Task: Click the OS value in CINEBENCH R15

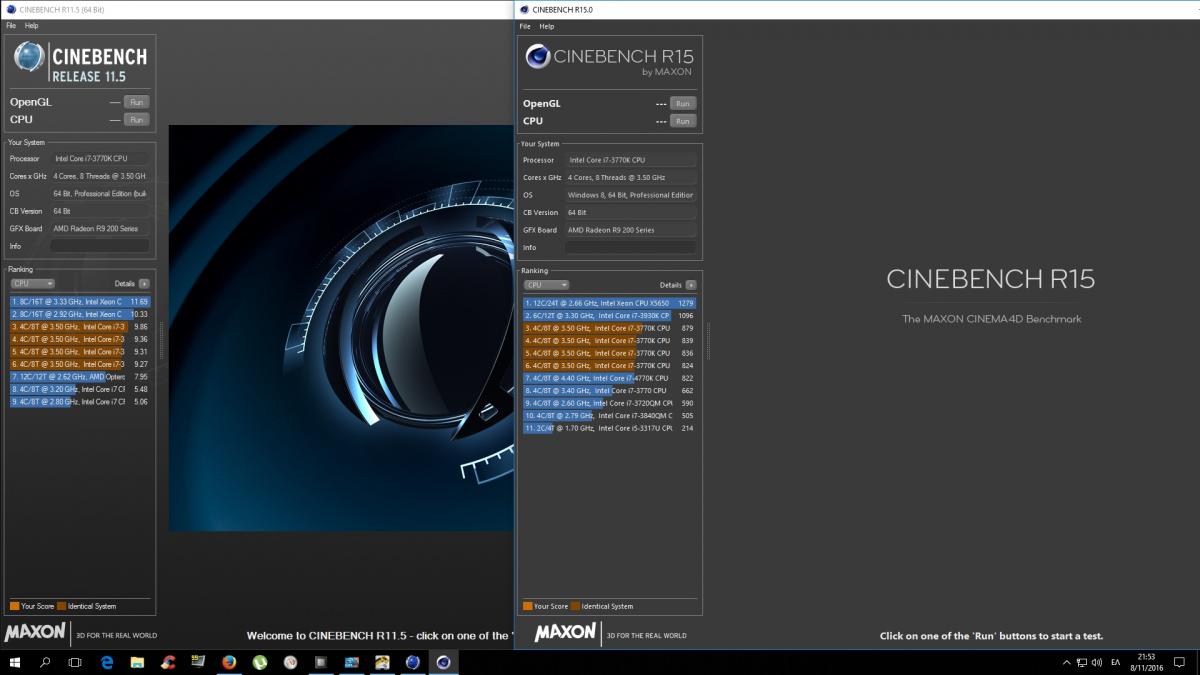Action: pos(630,195)
